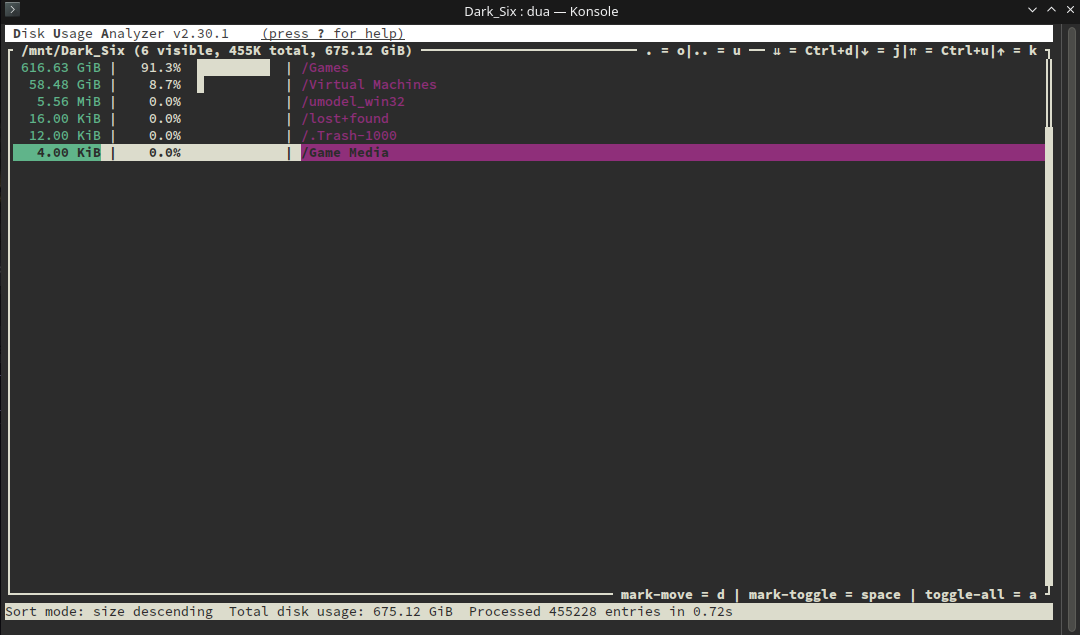
Task: Click the upward chevron window button
Action: pos(1051,10)
